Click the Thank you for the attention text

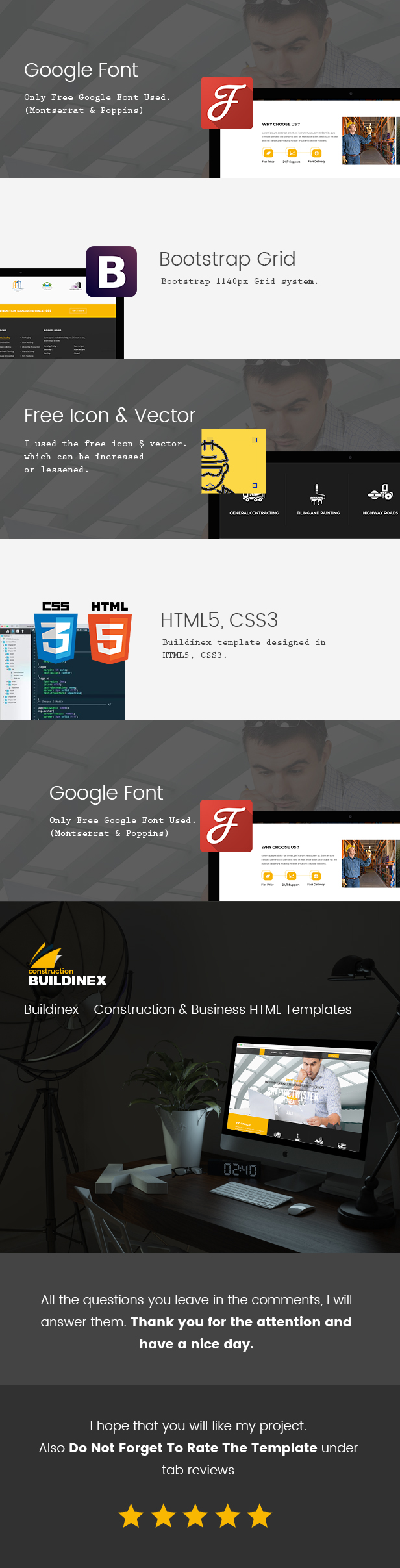pyautogui.click(x=241, y=1322)
